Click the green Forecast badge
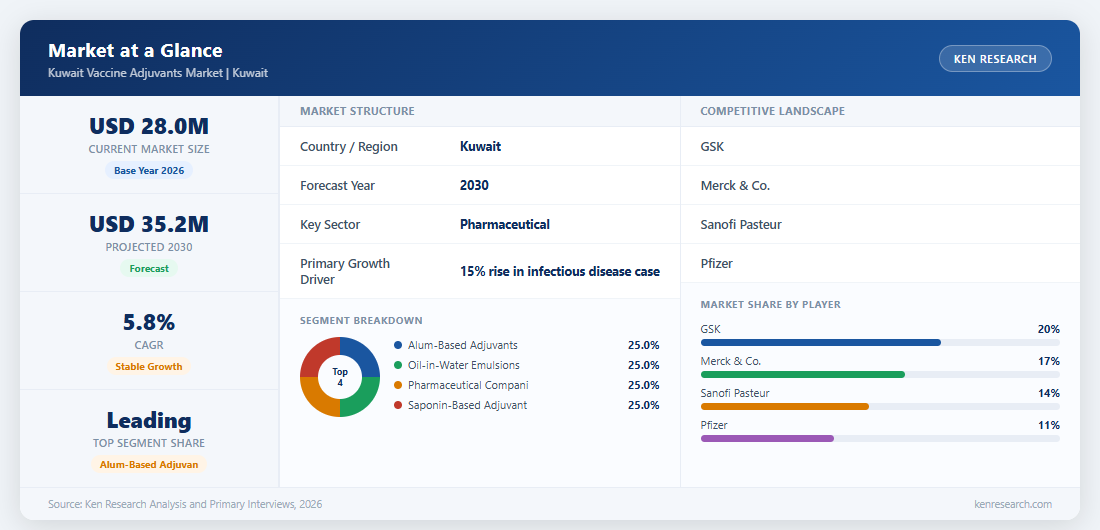The width and height of the screenshot is (1100, 530). tap(149, 268)
